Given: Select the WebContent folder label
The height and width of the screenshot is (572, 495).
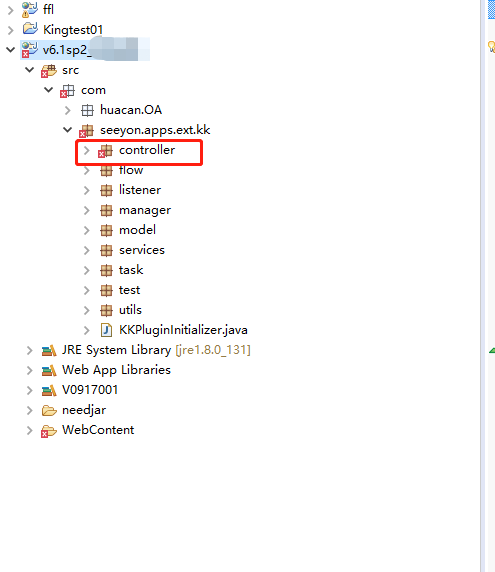Looking at the screenshot, I should click(98, 430).
